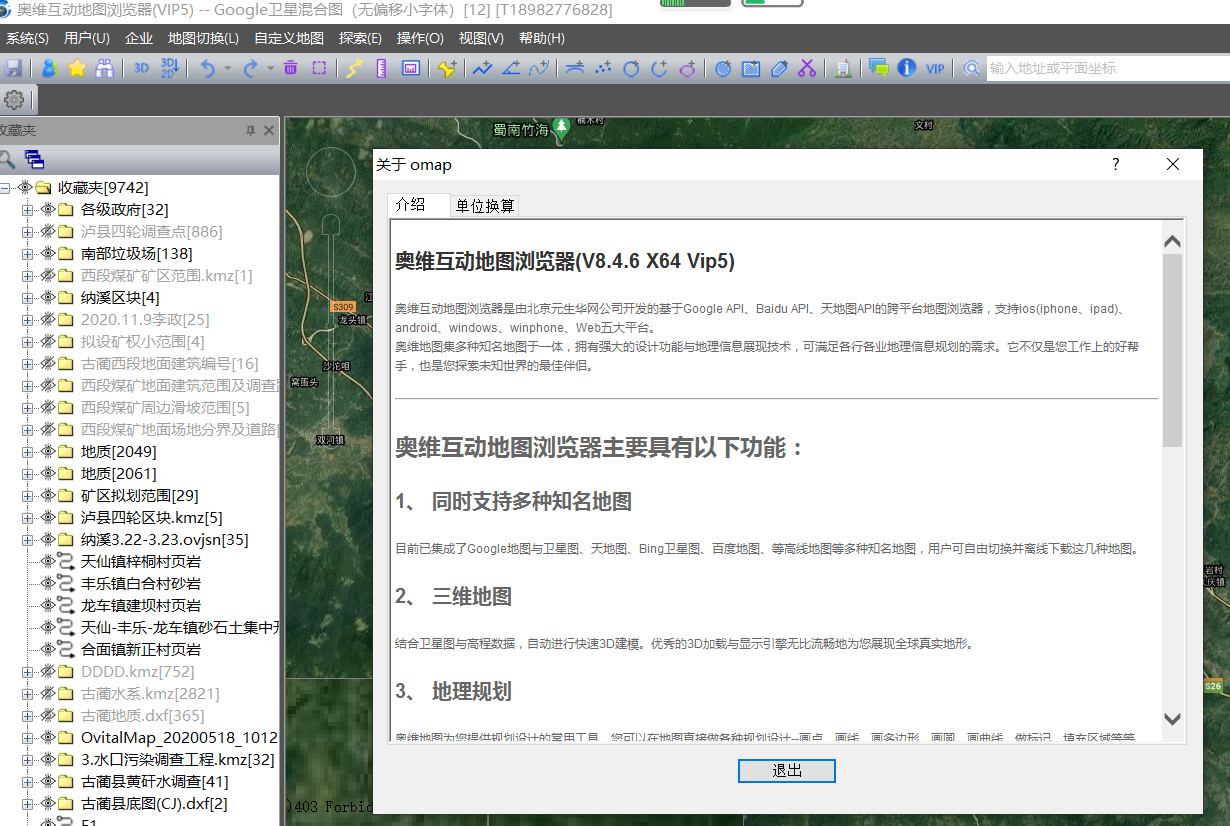1230x826 pixels.
Task: Click the pencil edit toolbar icon
Action: coord(779,68)
